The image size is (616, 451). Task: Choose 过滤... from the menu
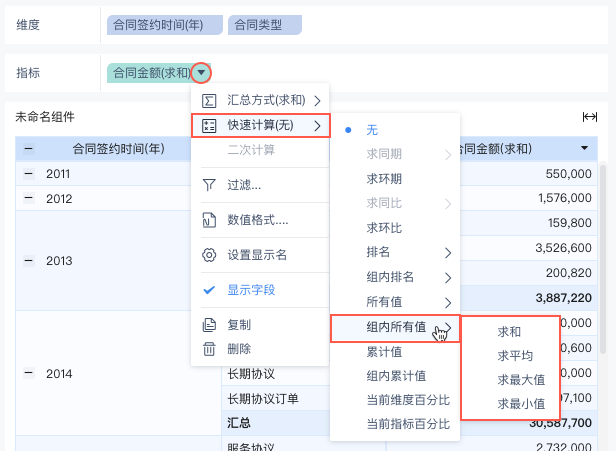pyautogui.click(x=260, y=185)
